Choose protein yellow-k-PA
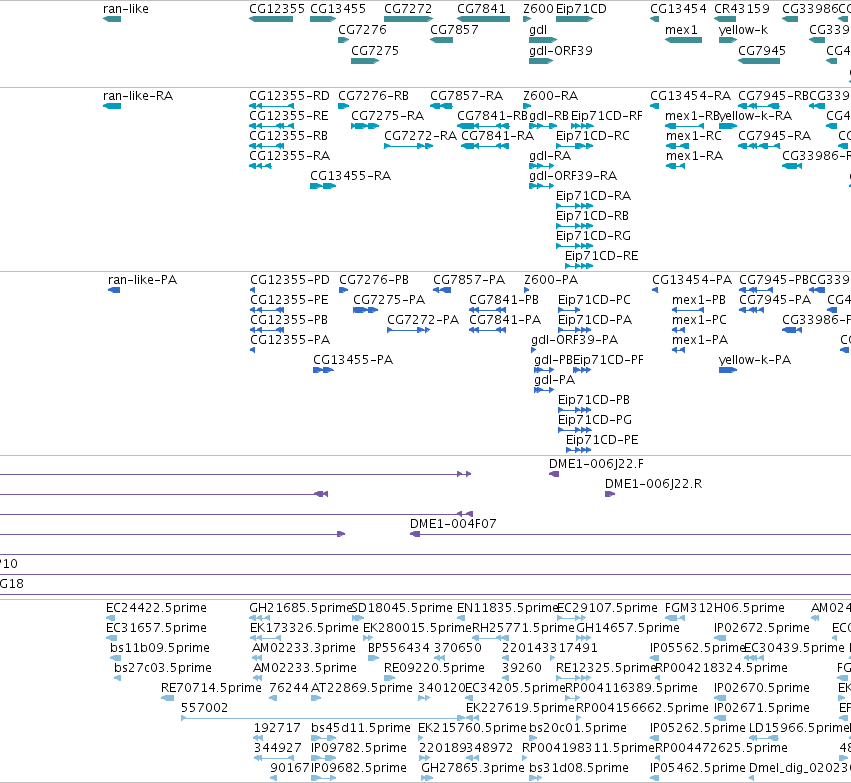Screen dimensions: 851x783 coord(728,370)
